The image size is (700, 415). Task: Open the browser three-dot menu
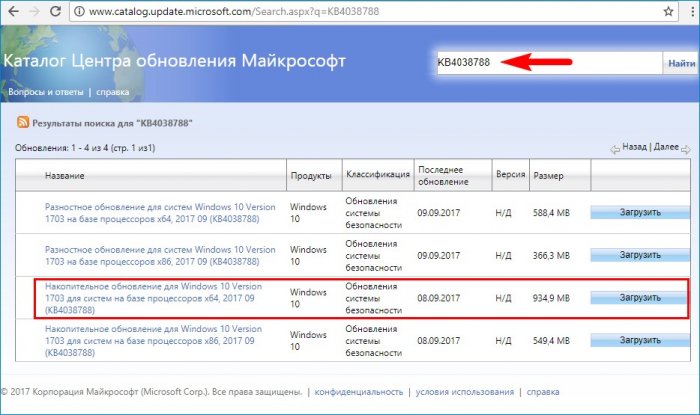click(x=692, y=11)
